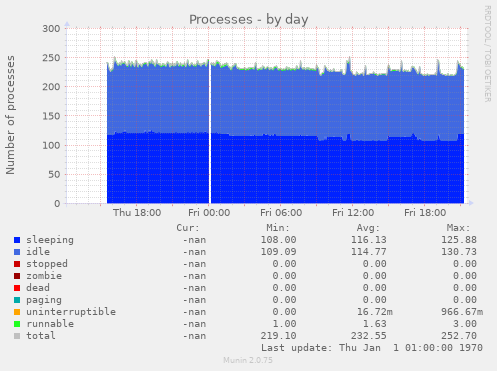Click the uninterruptible Avg value 16.72m
Viewport: 497px width, 371px height.
pos(375,312)
